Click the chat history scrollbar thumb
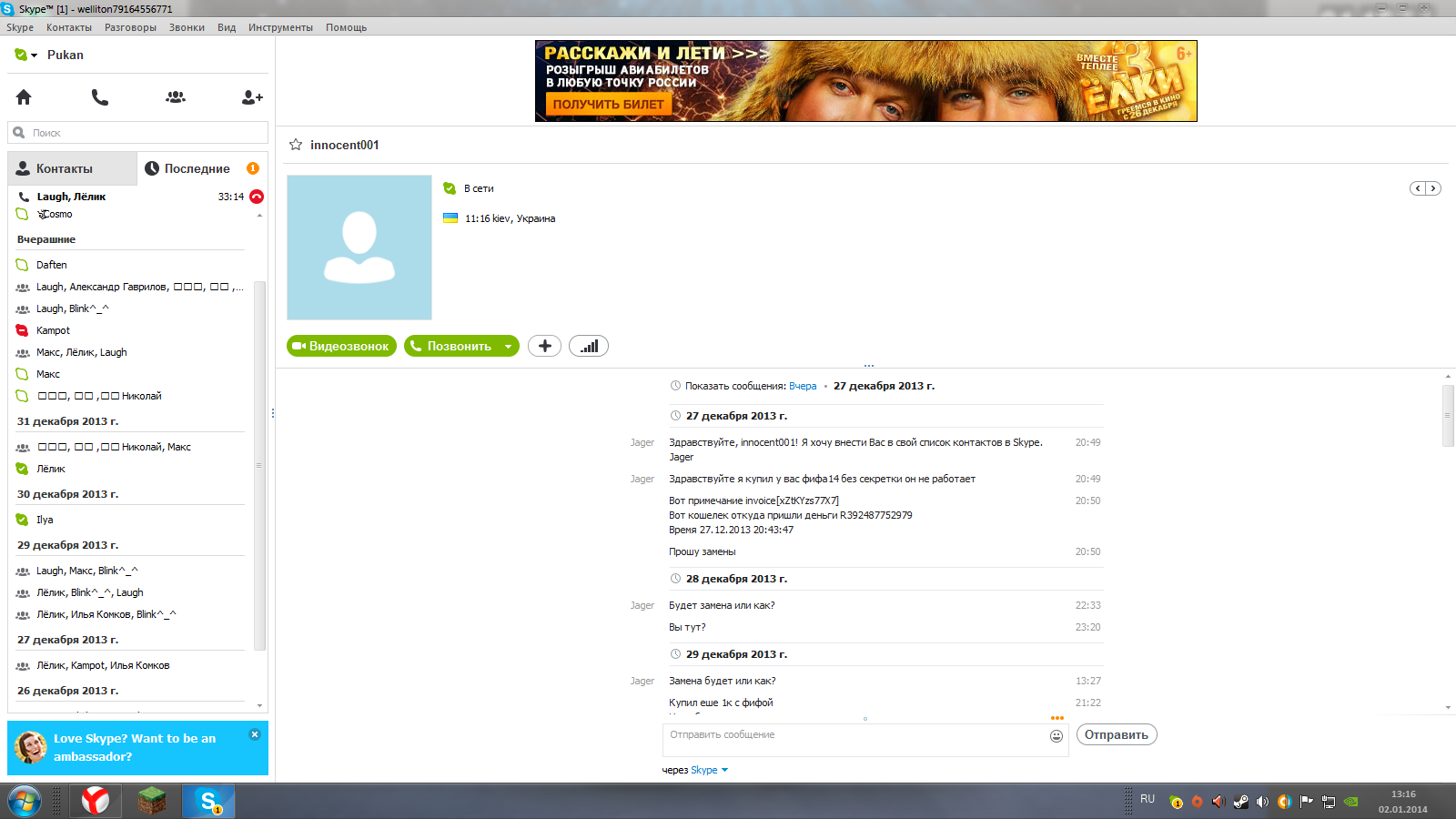Screen dimensions: 1456x819 tap(1448, 415)
